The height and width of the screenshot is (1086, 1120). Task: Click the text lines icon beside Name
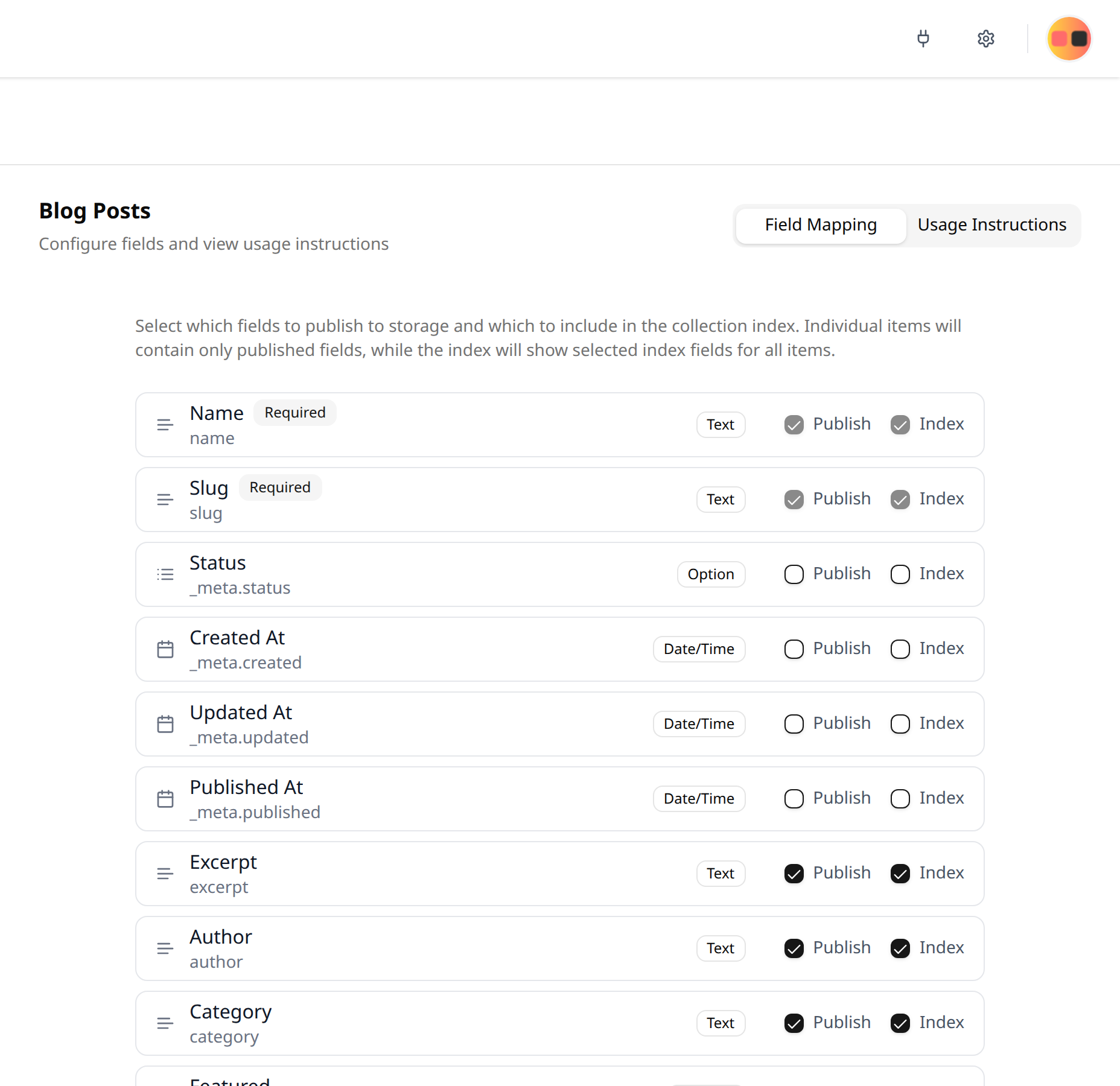[x=165, y=425]
